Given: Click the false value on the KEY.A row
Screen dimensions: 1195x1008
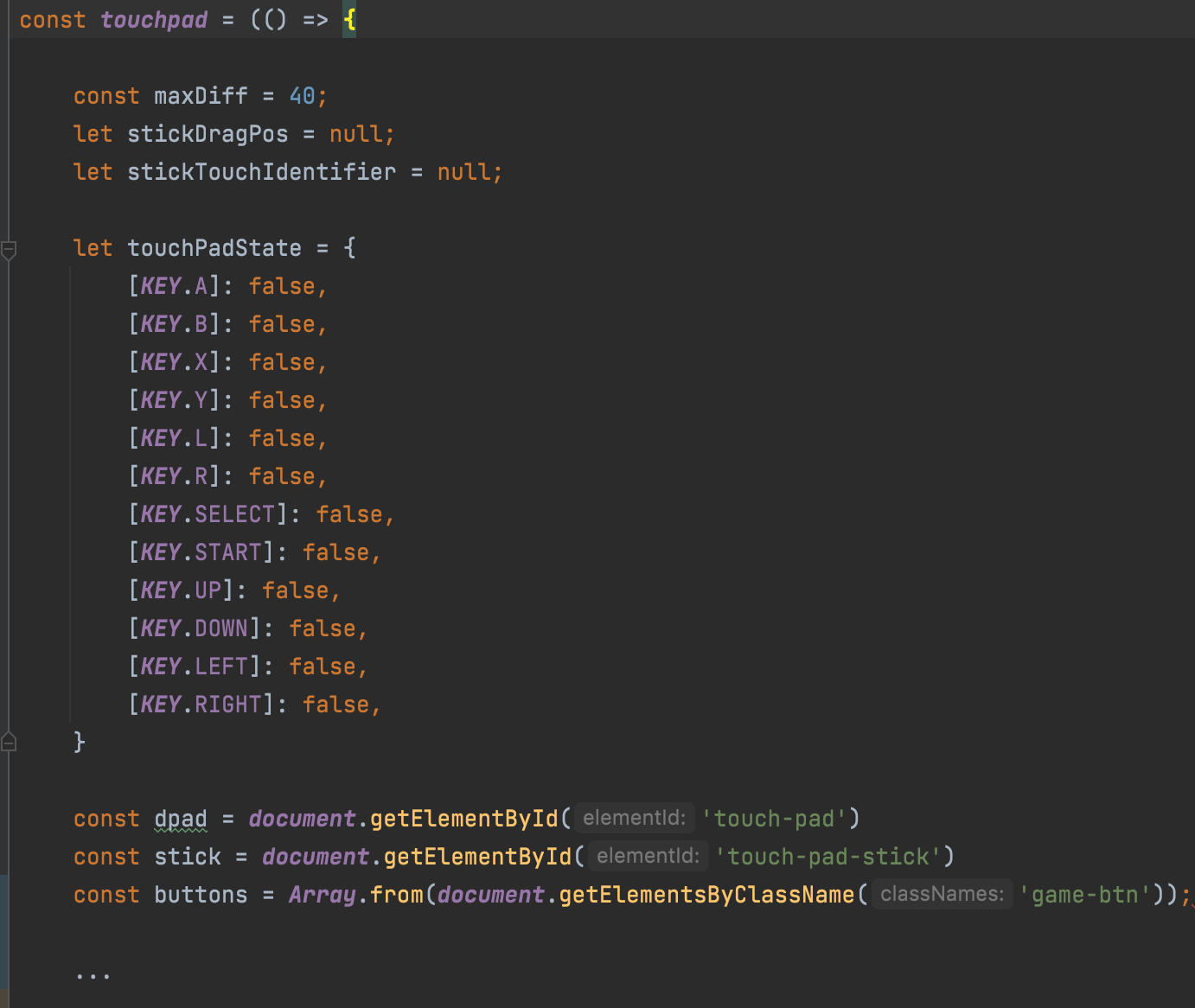Looking at the screenshot, I should [282, 286].
